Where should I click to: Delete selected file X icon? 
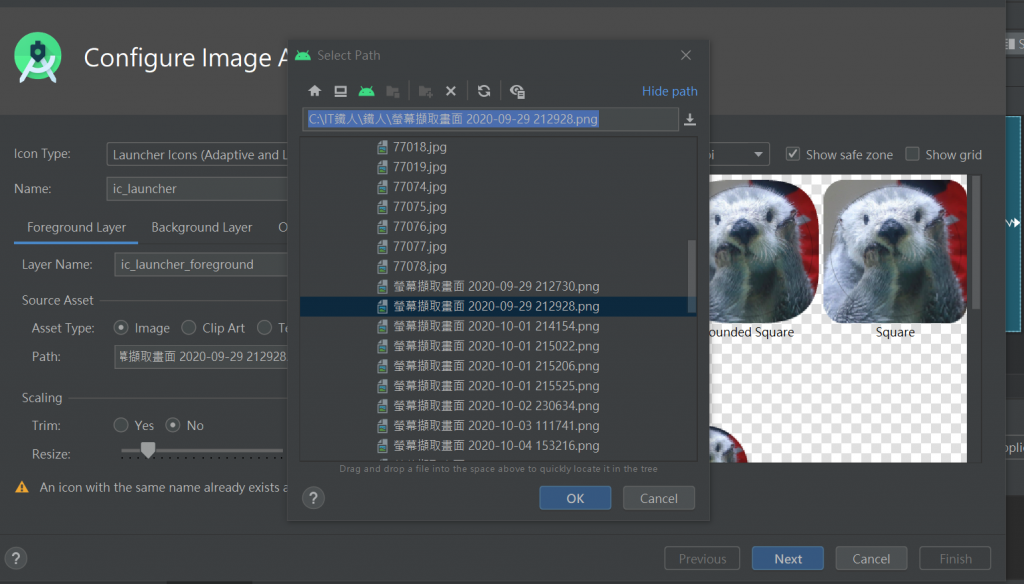[x=451, y=91]
